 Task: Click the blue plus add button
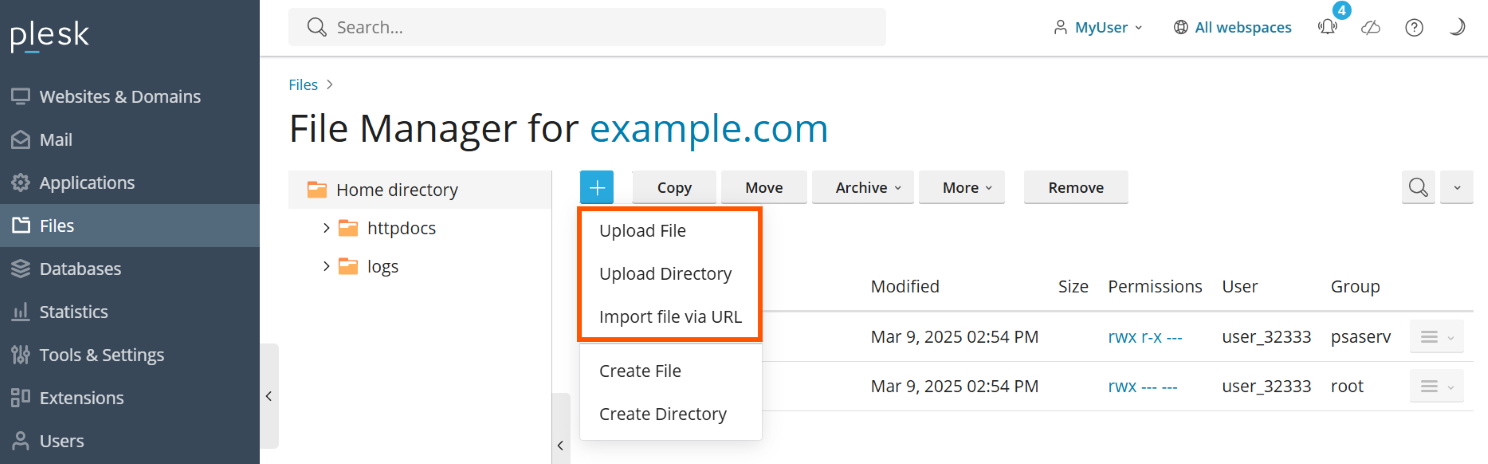[596, 187]
